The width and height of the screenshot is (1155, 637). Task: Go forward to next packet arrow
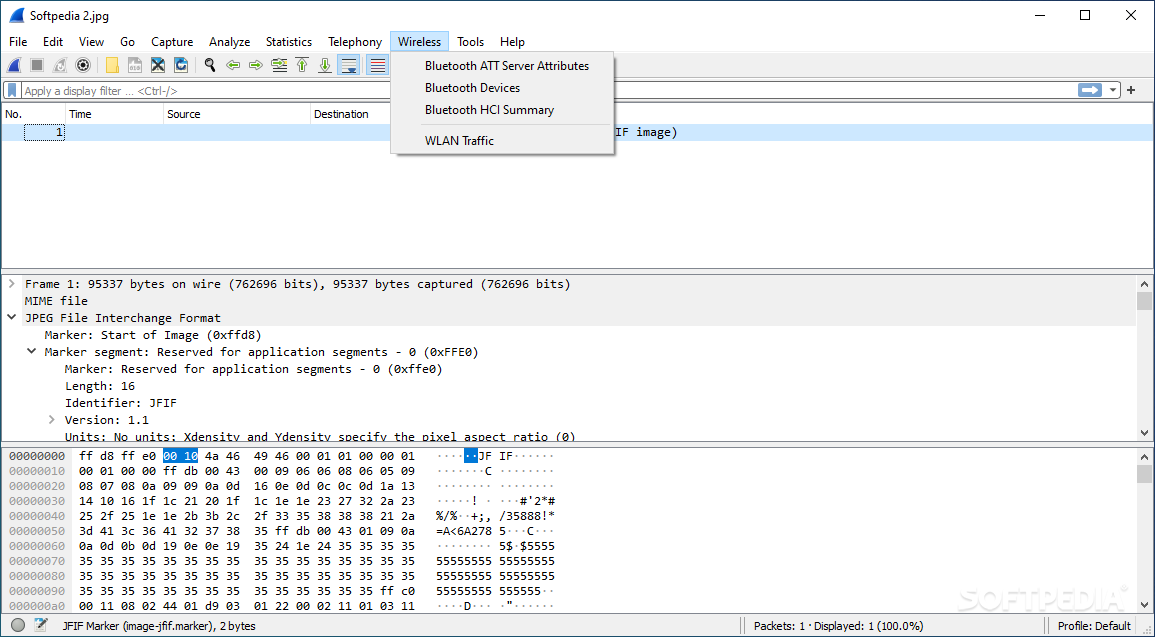tap(256, 66)
